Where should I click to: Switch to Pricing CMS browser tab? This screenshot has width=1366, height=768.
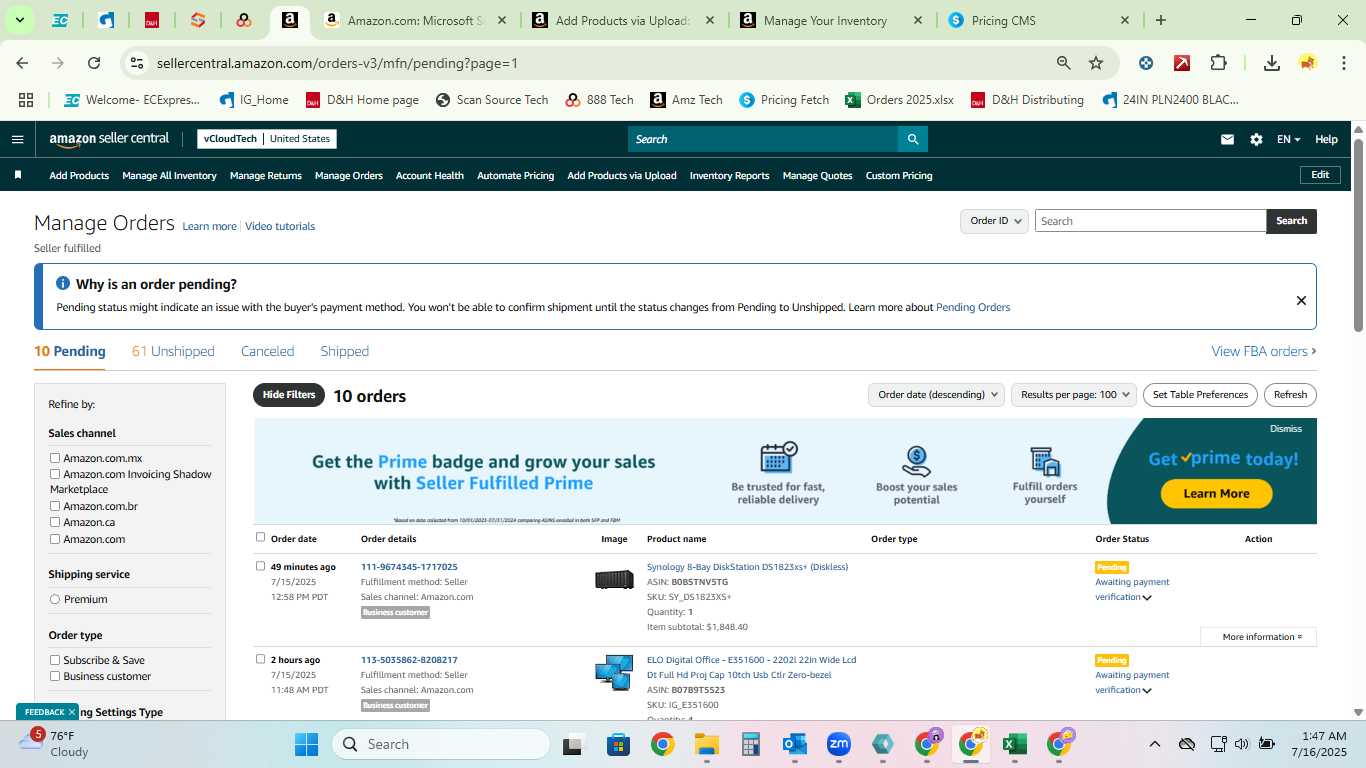coord(1040,20)
